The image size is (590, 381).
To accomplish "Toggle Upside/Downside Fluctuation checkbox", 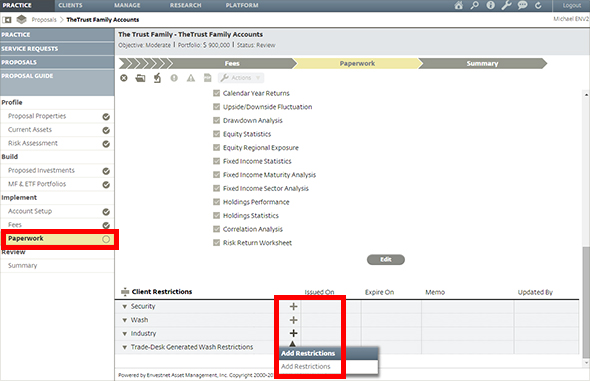I will pos(216,106).
